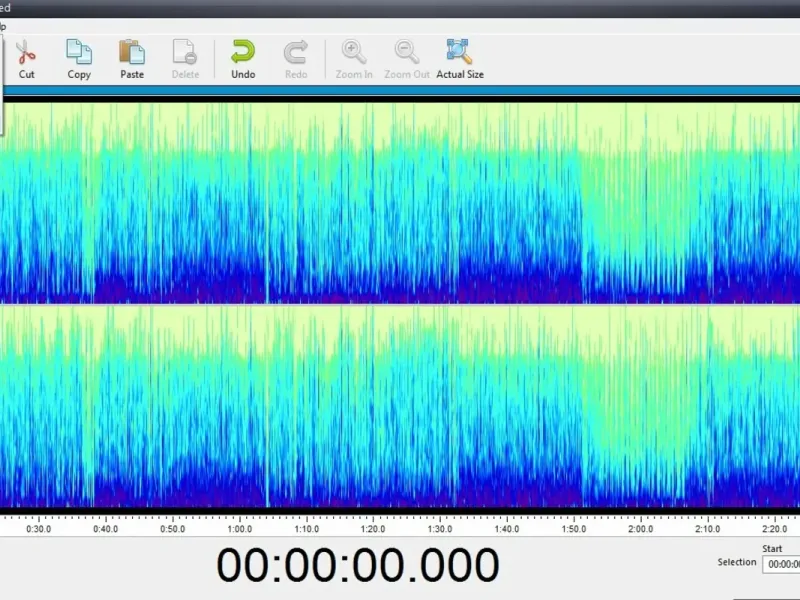Viewport: 800px width, 600px height.
Task: Click the Copy toolbar icon
Action: [79, 52]
